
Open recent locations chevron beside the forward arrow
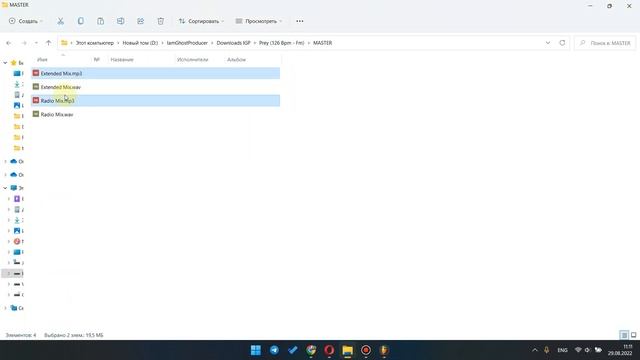coord(36,43)
